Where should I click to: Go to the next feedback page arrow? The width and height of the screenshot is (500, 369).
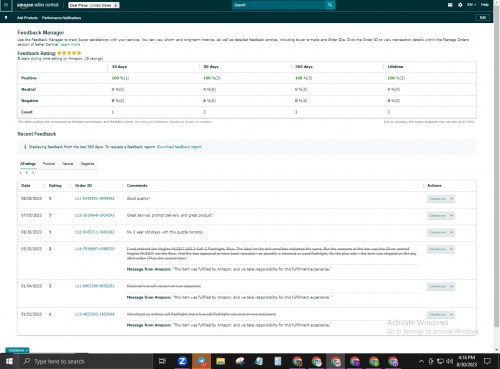pos(33,173)
